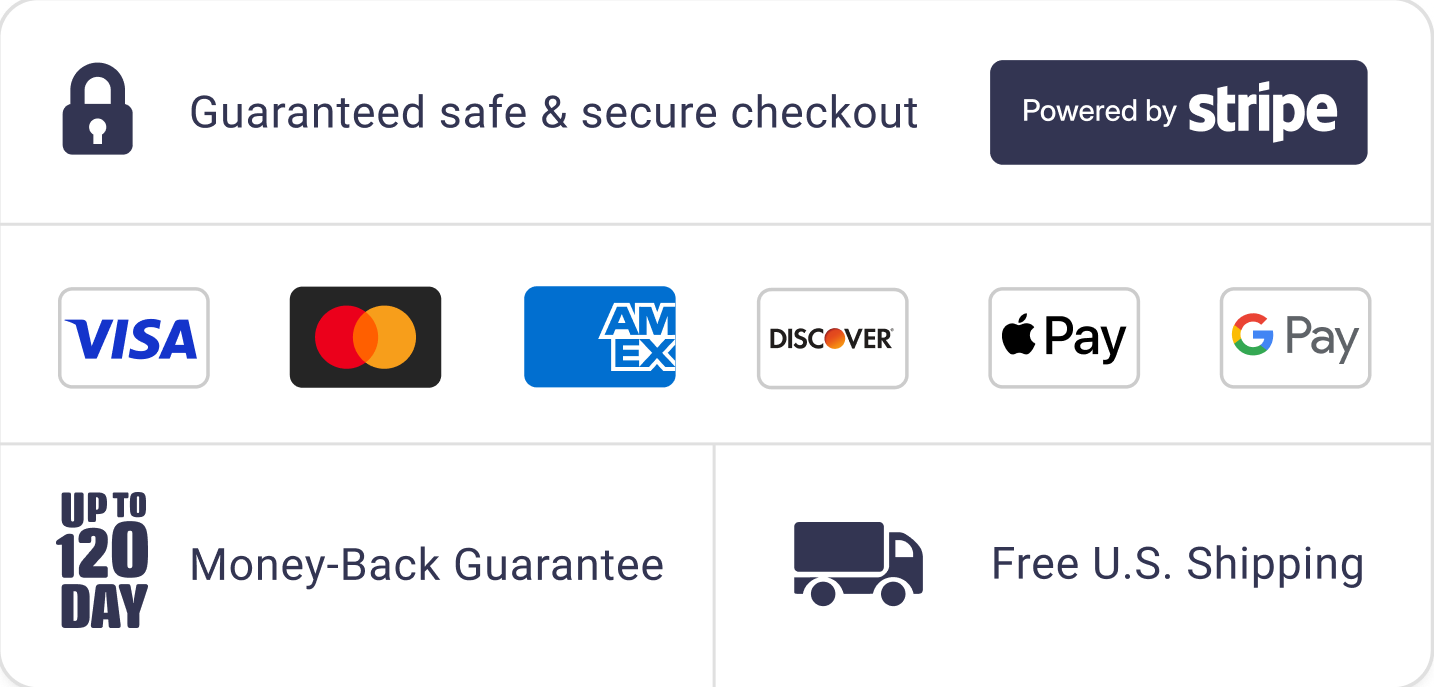Screen dimensions: 1434x687
Task: Click the Guaranteed safe & secure checkout text
Action: [x=553, y=112]
